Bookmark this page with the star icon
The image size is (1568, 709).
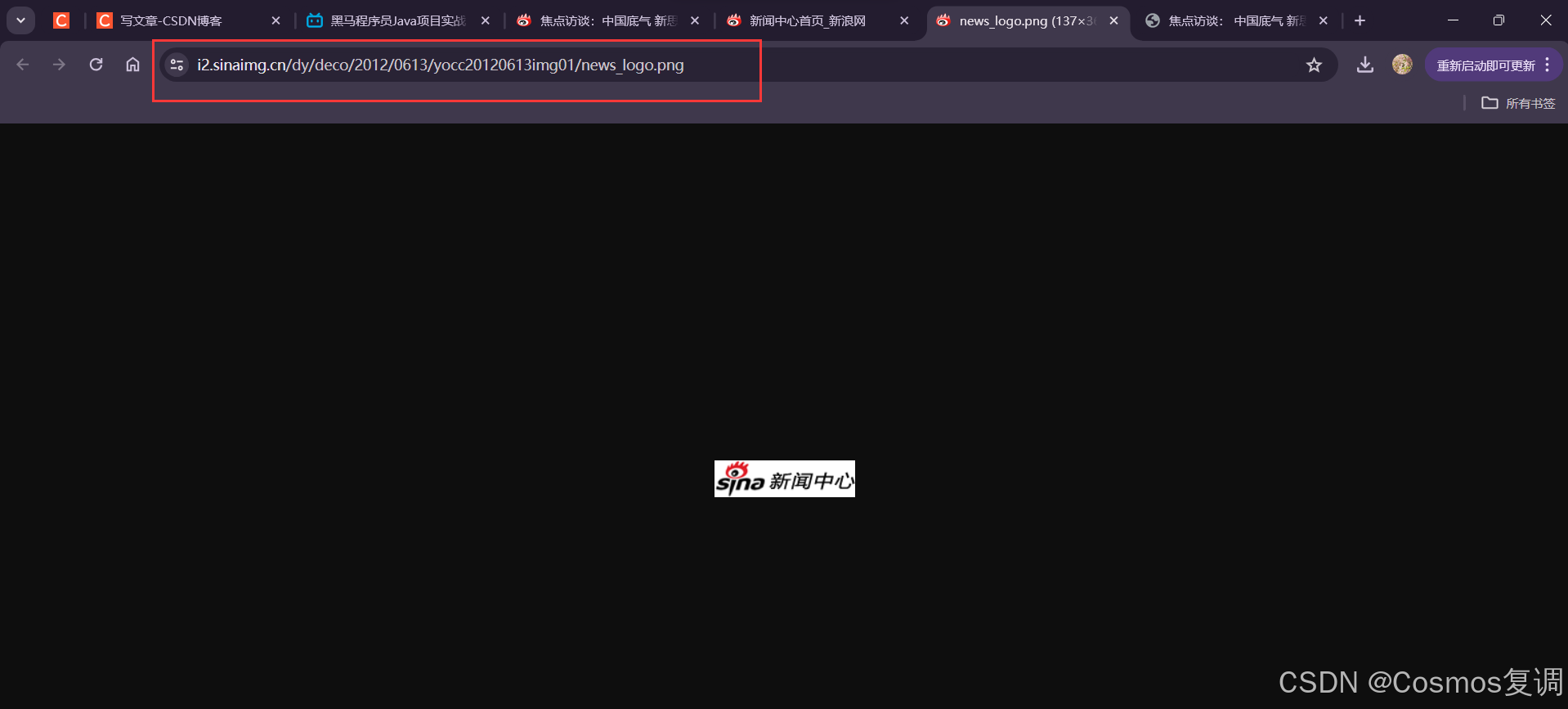(1314, 65)
